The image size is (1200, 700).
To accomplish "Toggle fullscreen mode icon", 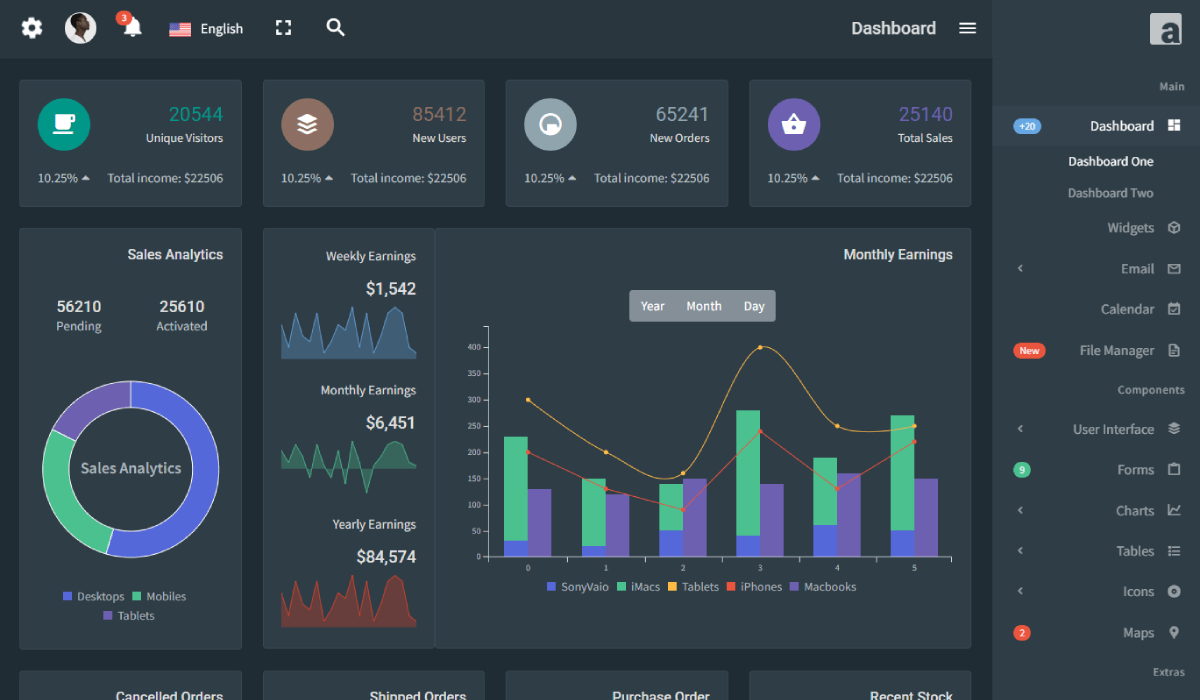I will (x=283, y=28).
